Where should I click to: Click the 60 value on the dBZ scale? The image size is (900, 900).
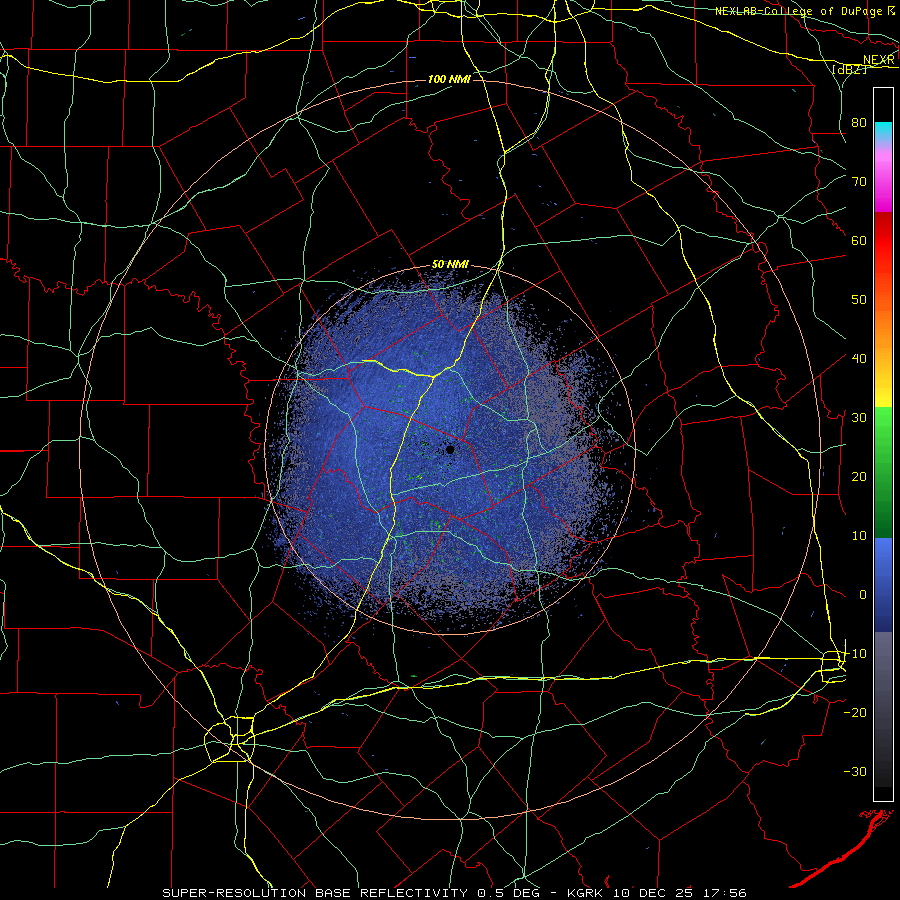[x=859, y=240]
